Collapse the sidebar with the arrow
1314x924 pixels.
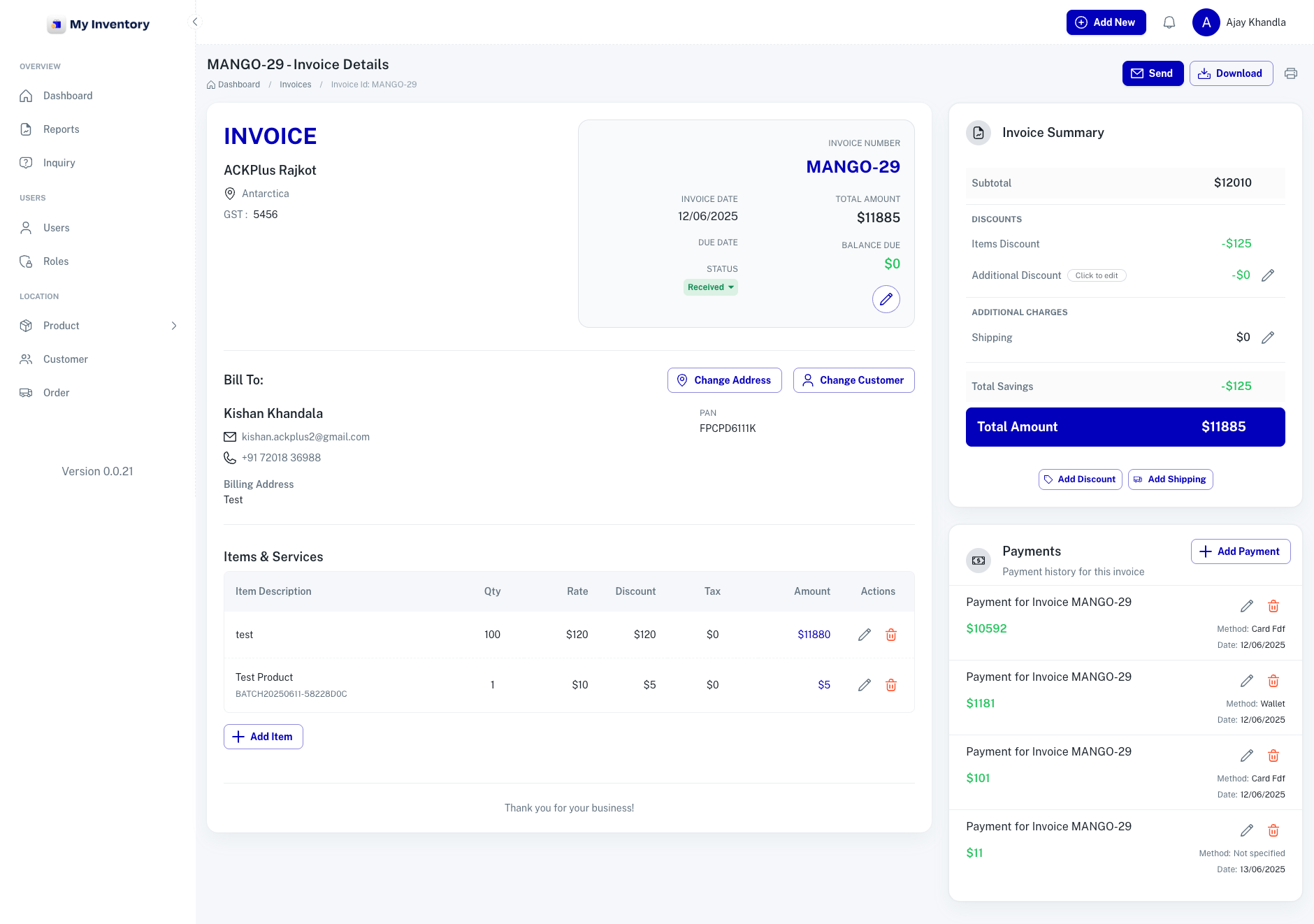click(x=195, y=22)
